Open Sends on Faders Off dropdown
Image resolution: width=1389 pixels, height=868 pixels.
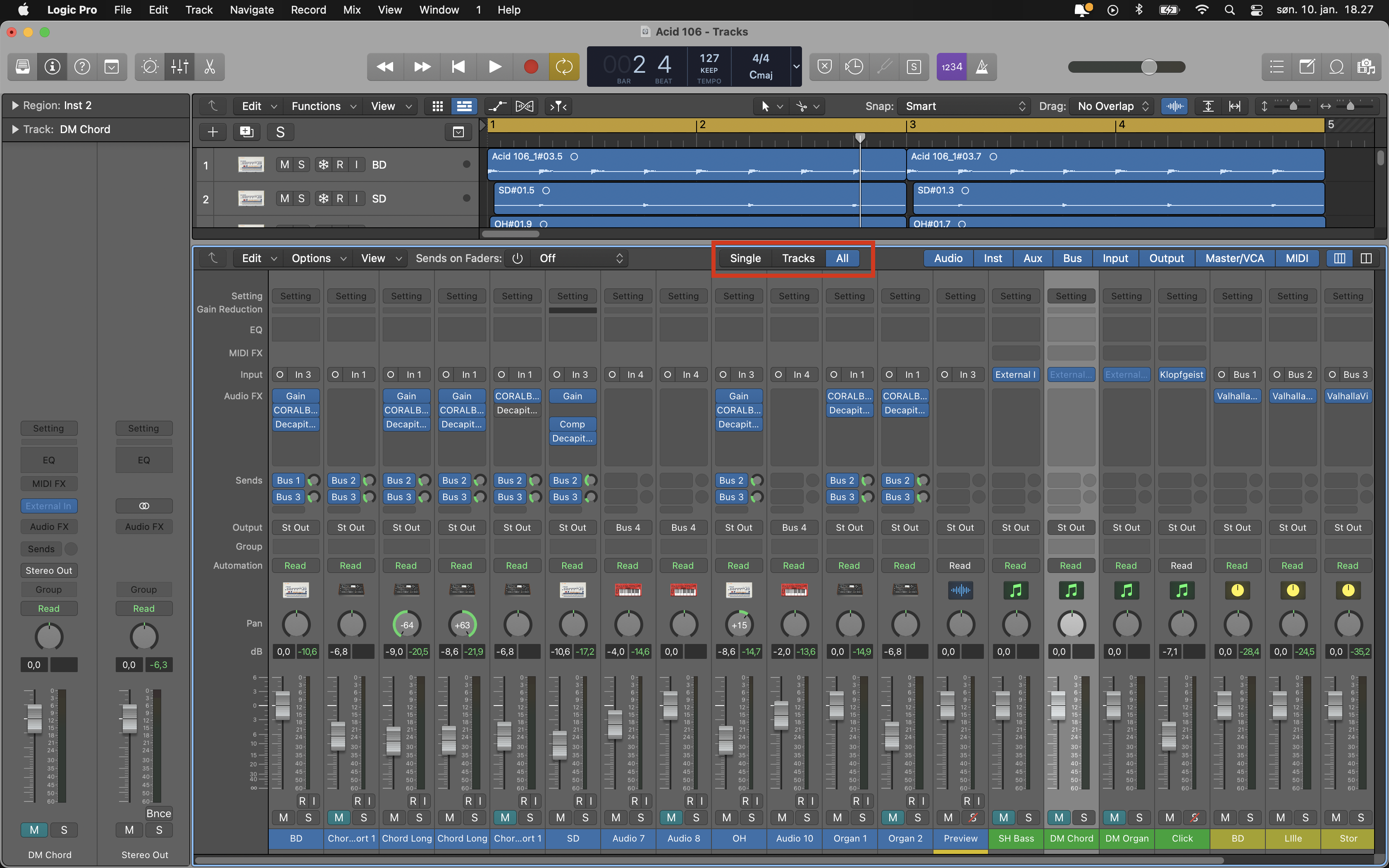click(580, 258)
